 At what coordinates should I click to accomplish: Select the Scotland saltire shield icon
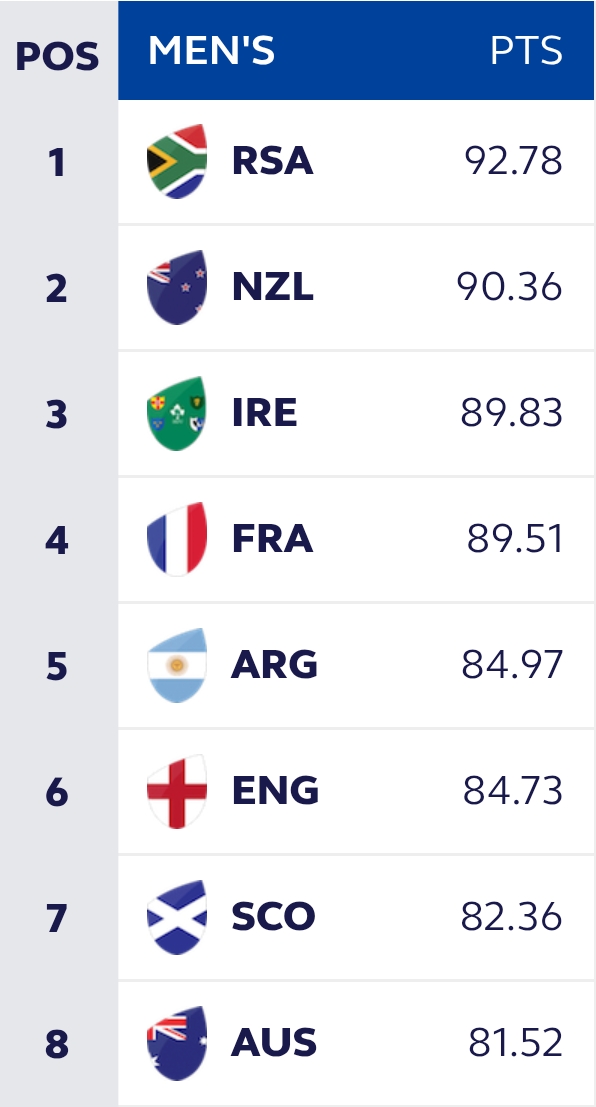[x=177, y=916]
